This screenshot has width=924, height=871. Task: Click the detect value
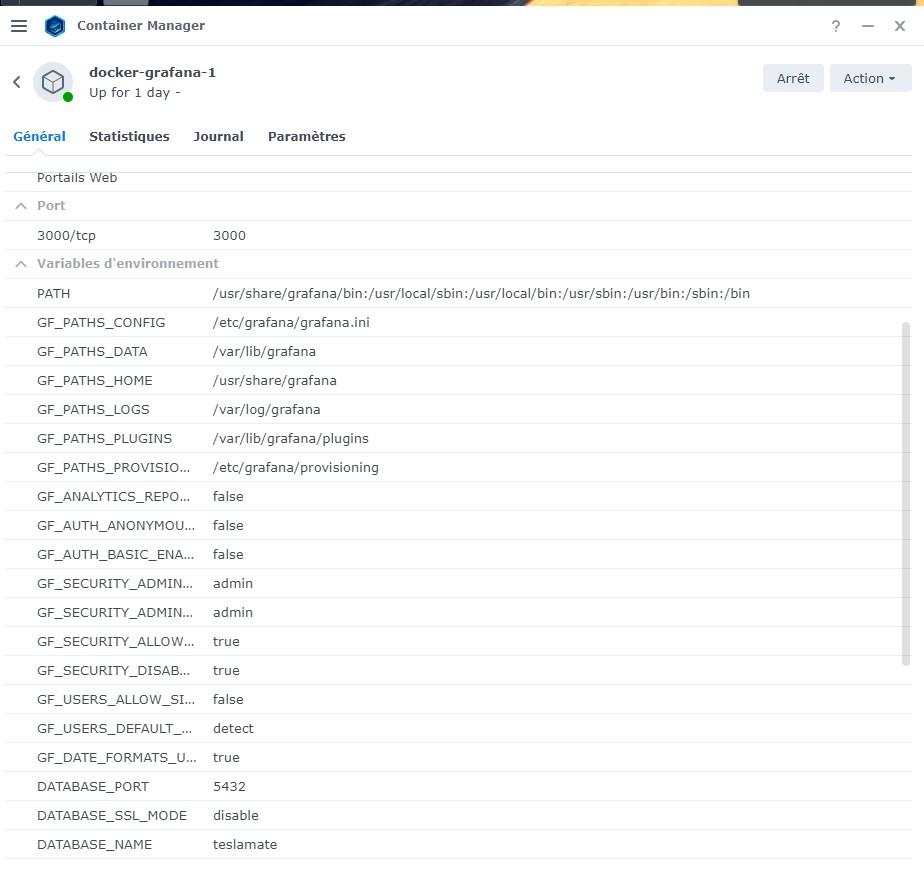point(233,728)
